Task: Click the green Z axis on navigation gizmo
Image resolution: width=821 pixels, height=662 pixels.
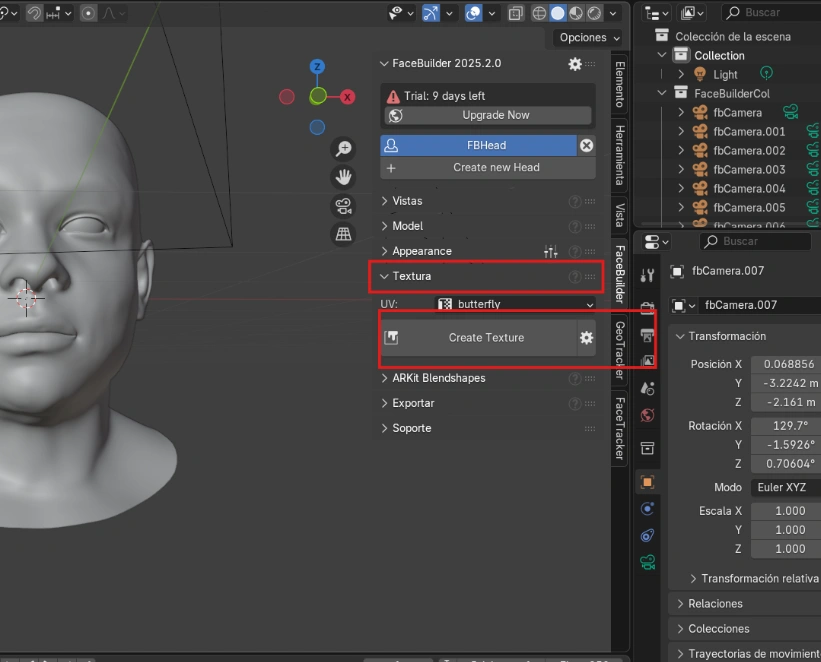Action: pyautogui.click(x=317, y=65)
